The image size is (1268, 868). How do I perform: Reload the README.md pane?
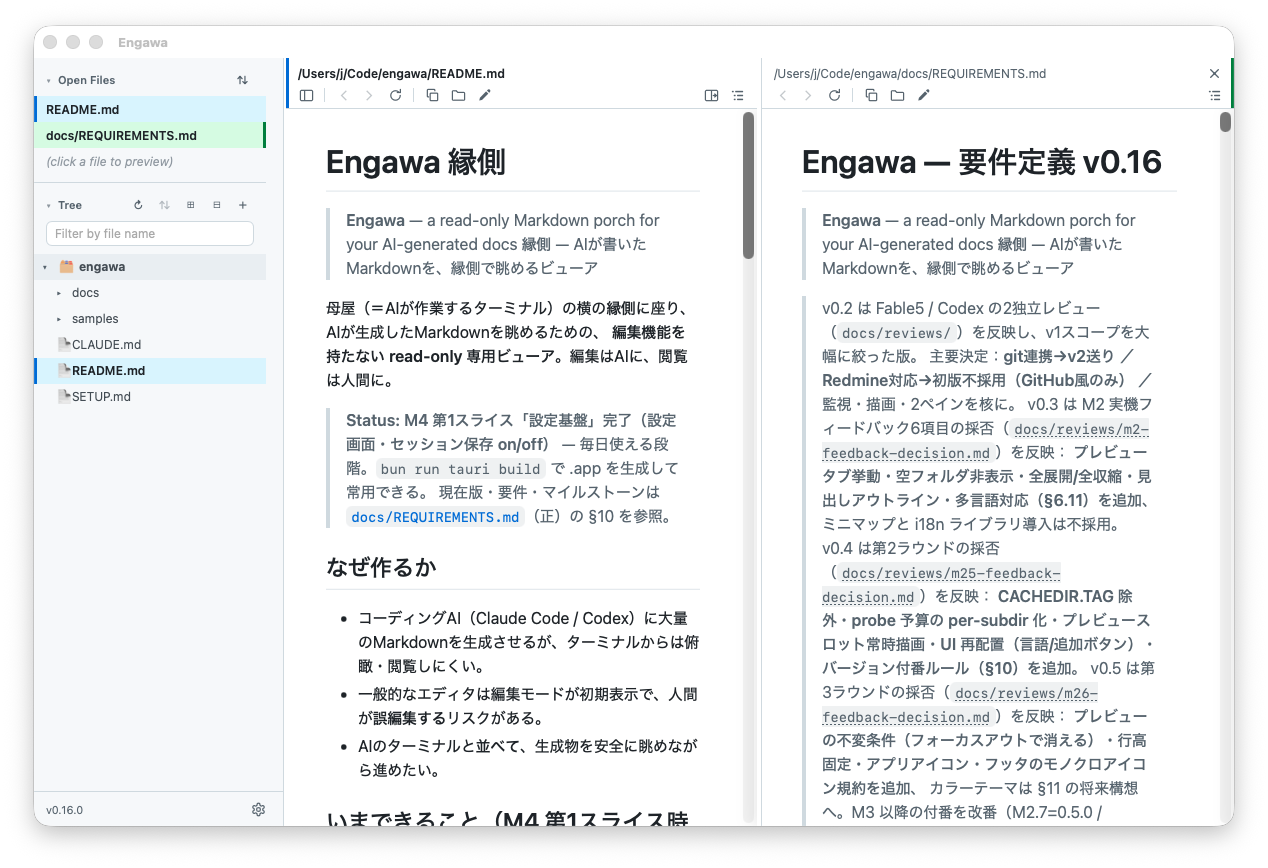tap(395, 95)
